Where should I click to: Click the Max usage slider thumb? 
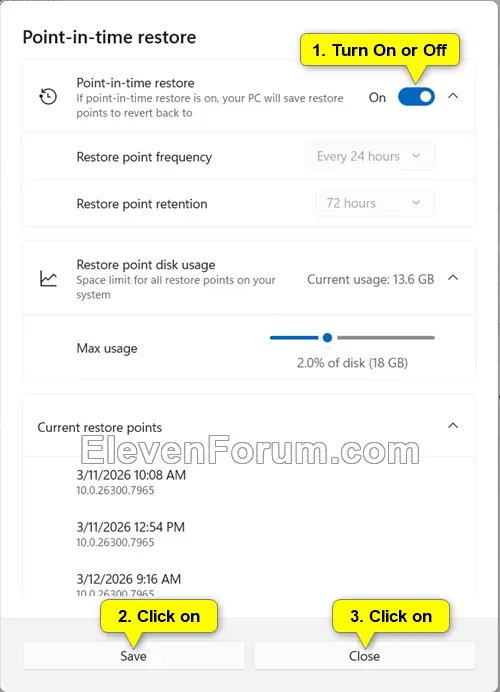point(327,338)
